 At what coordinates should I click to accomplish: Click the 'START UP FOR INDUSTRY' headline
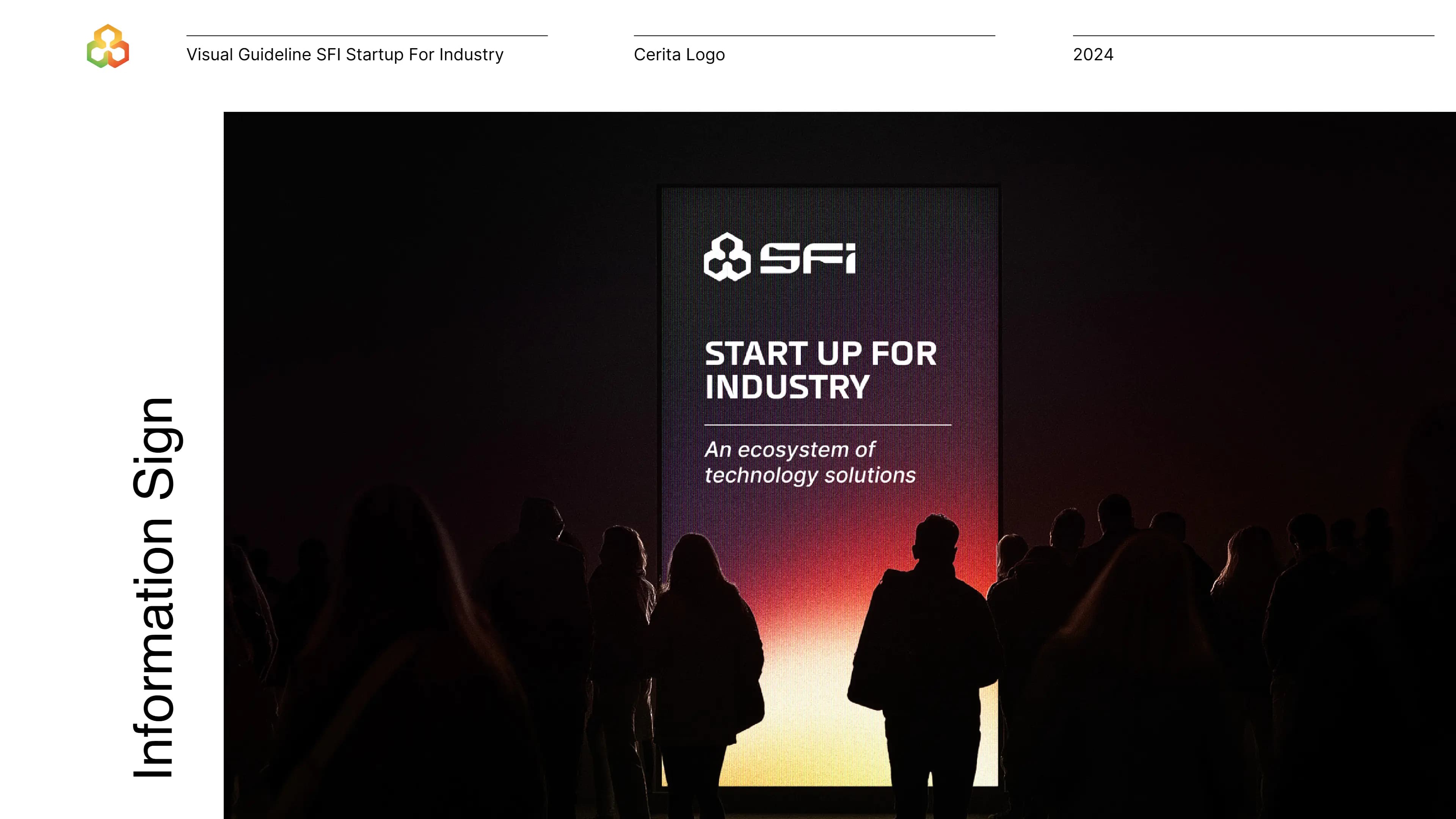(x=821, y=370)
